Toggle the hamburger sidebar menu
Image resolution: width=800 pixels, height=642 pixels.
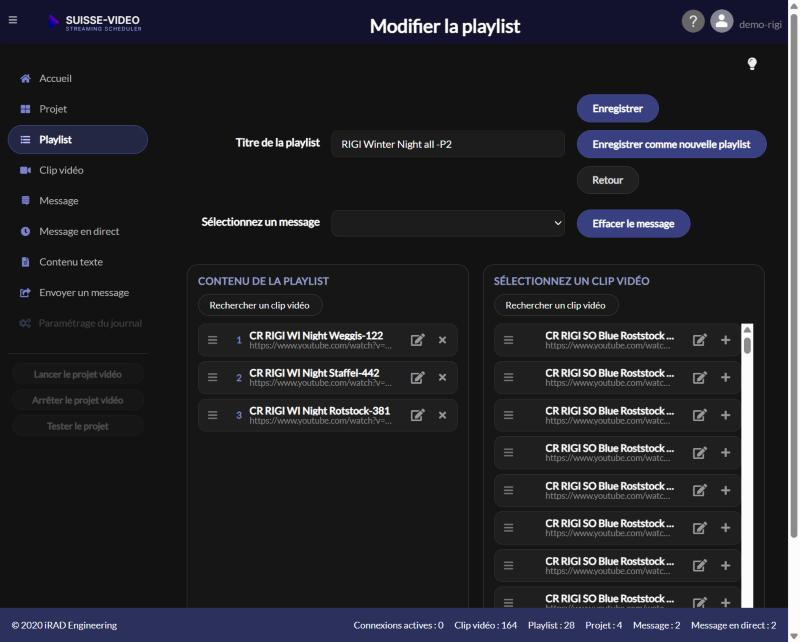pos(13,20)
